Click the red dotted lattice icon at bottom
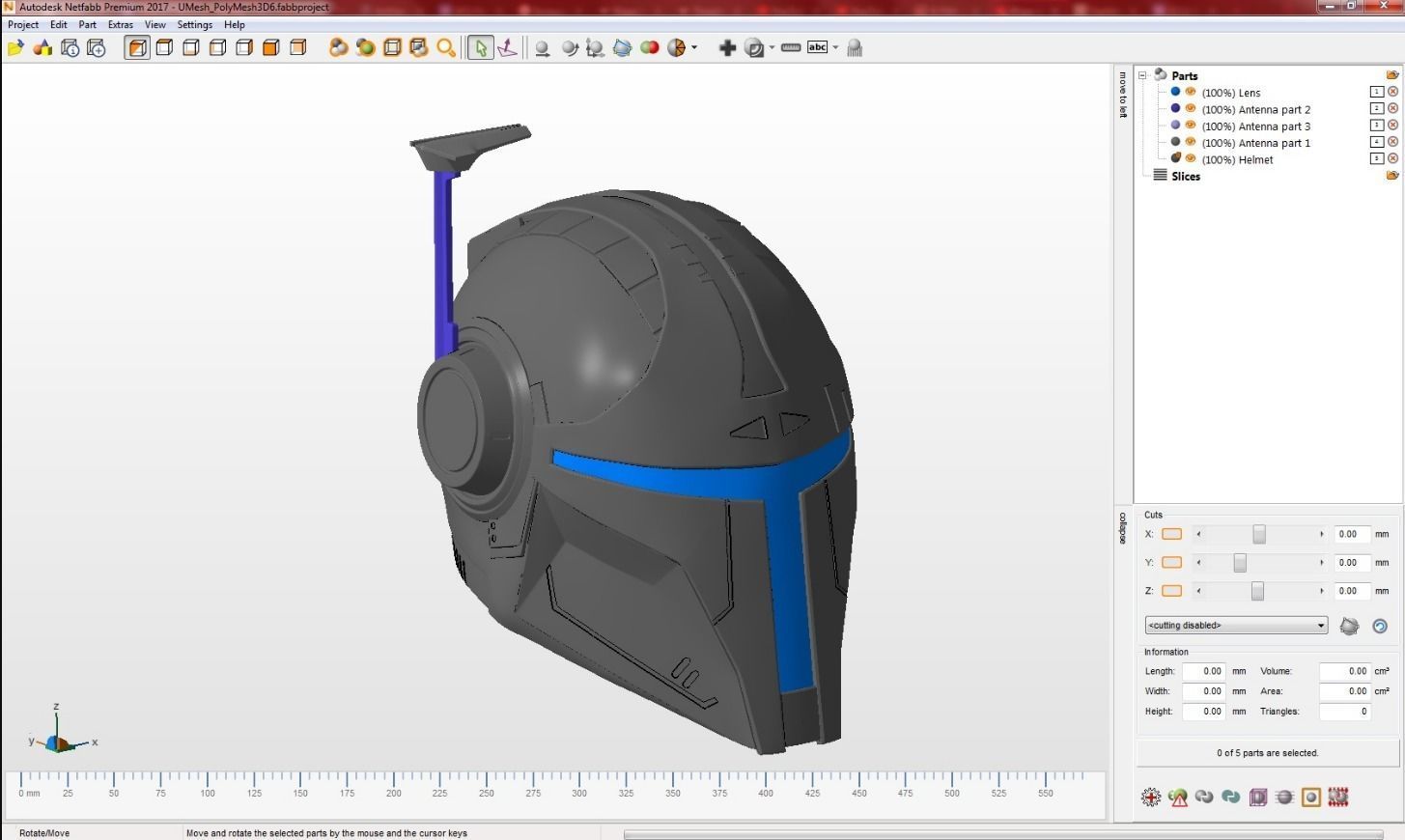This screenshot has width=1405, height=840. tap(1338, 797)
